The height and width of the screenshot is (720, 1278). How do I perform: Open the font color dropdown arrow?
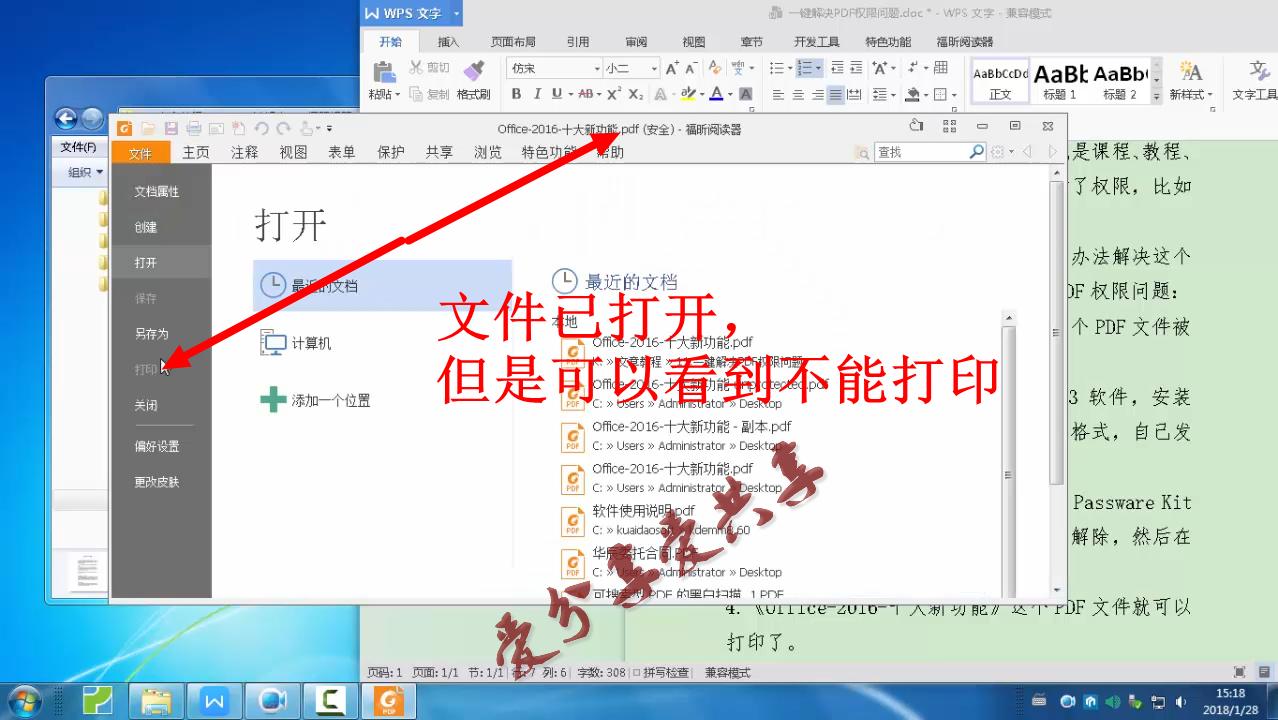pyautogui.click(x=729, y=92)
